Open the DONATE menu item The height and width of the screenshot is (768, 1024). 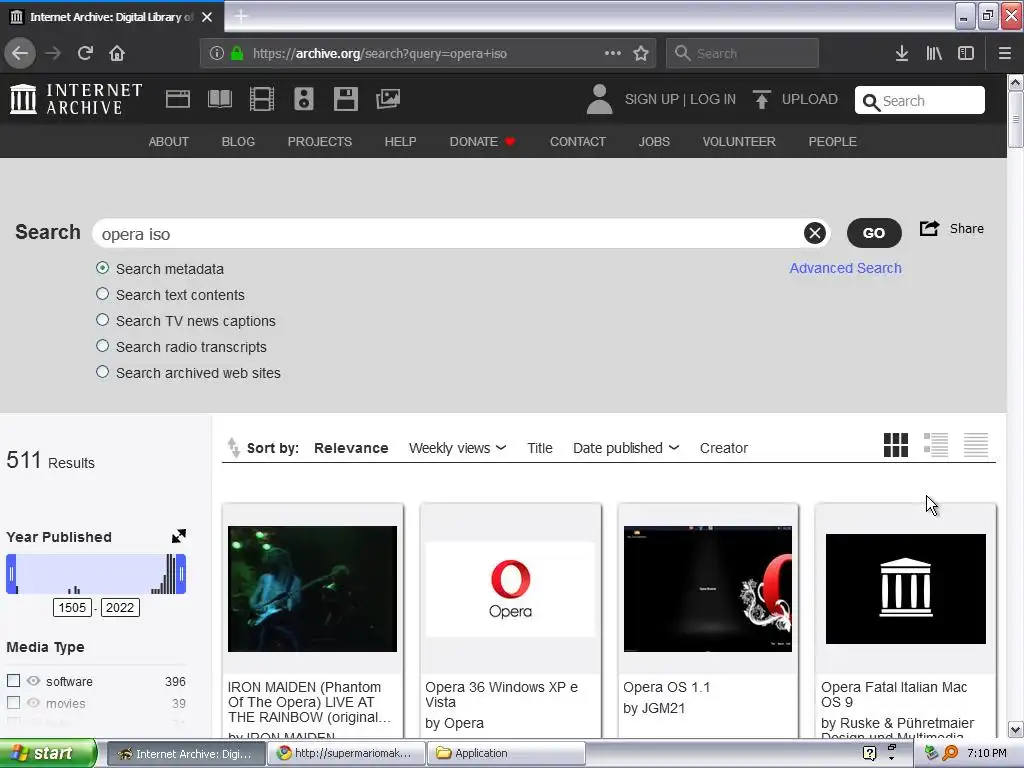click(482, 142)
